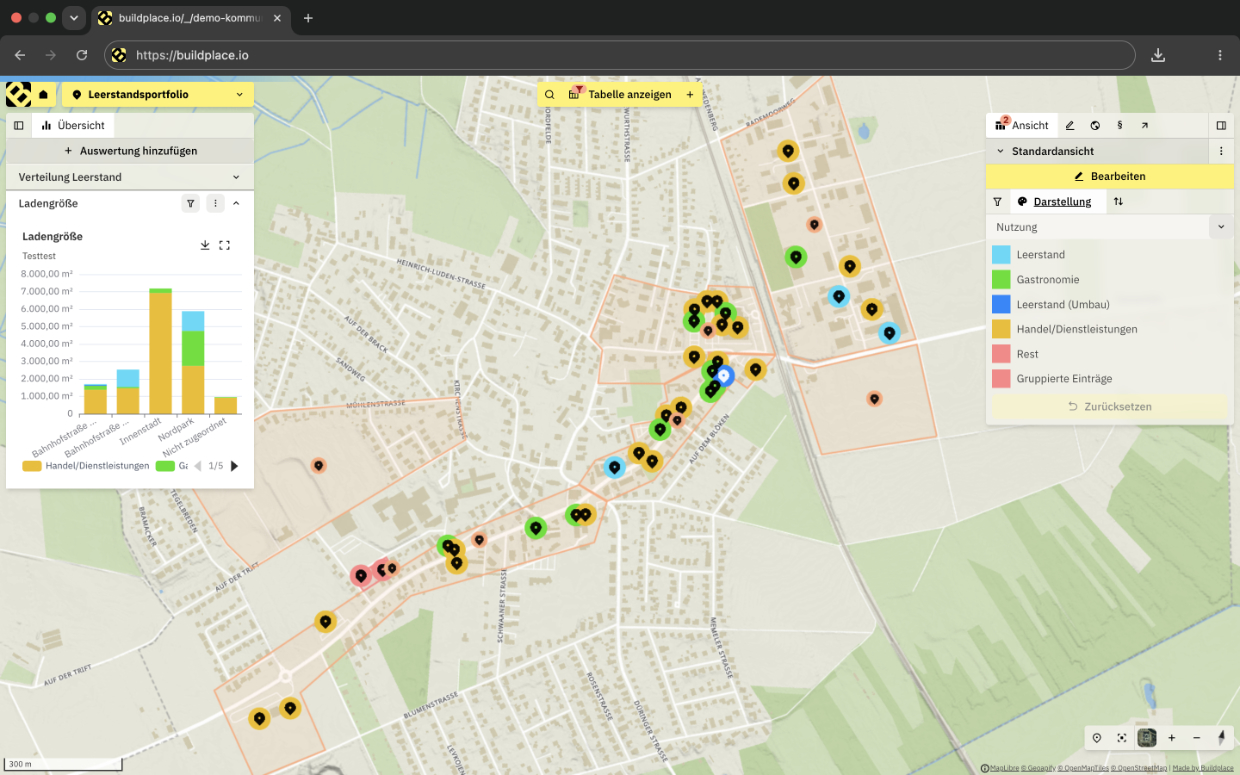Screen dimensions: 1240x775
Task: Click the Innenstadt bar in chart
Action: [x=160, y=351]
